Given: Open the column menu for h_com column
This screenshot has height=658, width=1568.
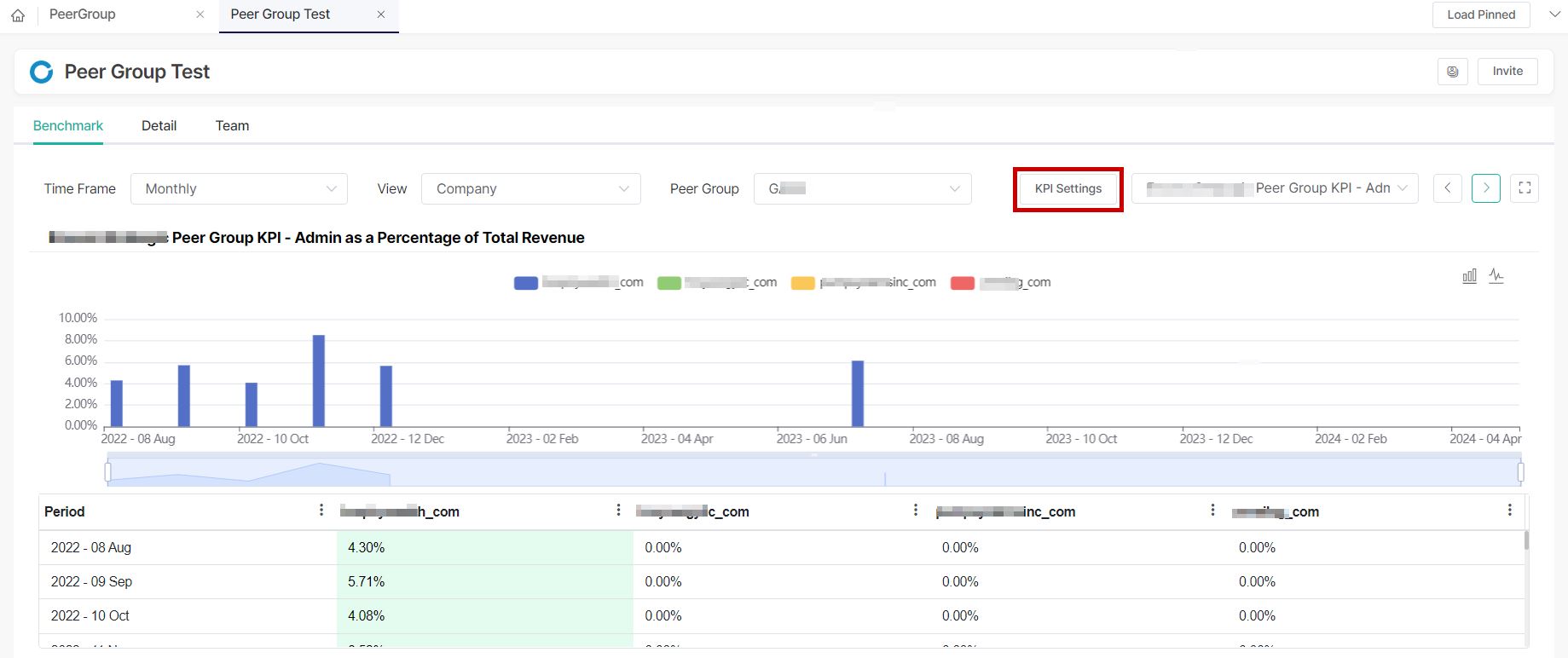Looking at the screenshot, I should click(618, 510).
